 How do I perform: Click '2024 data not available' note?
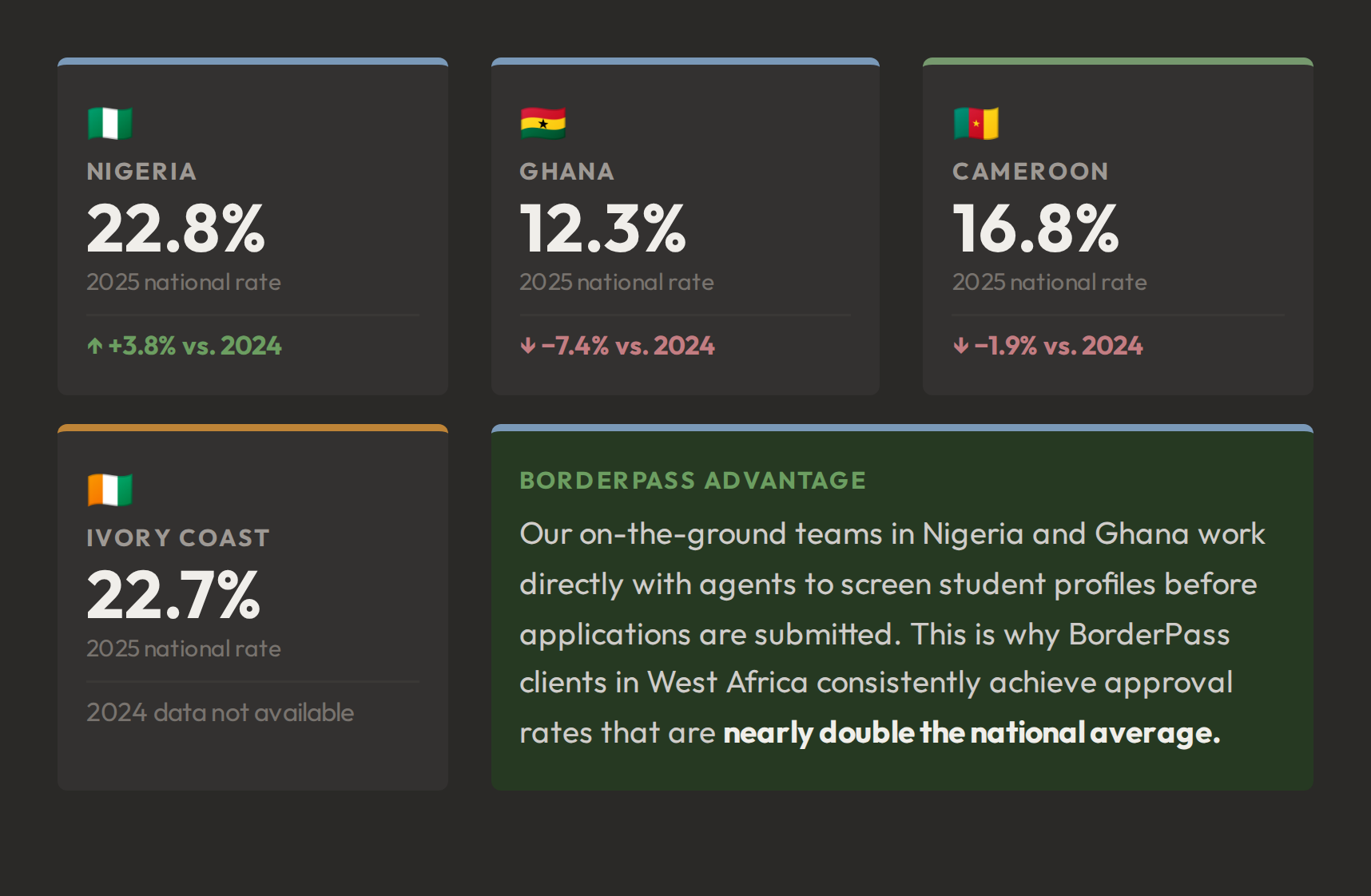point(221,712)
